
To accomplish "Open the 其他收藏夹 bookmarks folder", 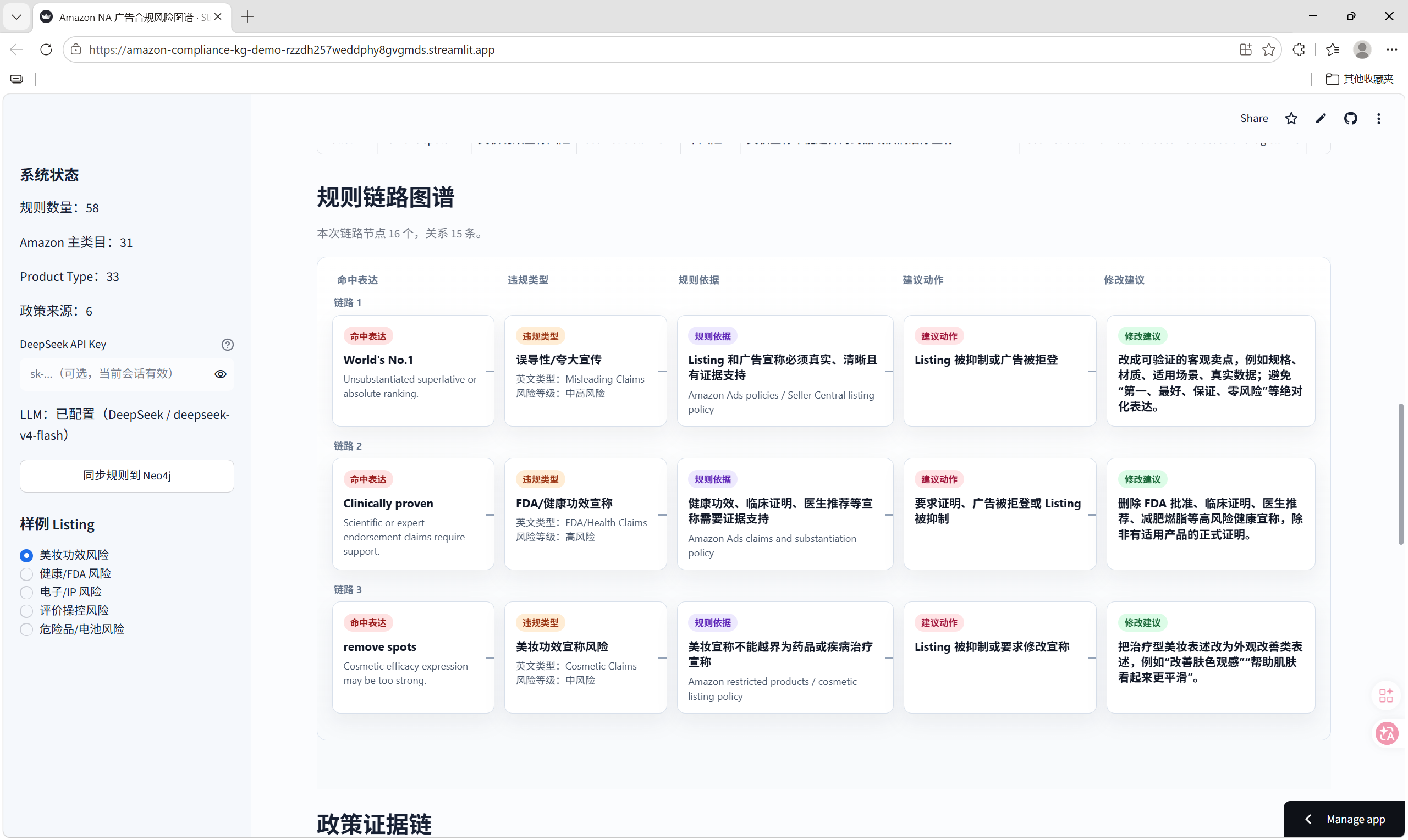I will [1359, 79].
